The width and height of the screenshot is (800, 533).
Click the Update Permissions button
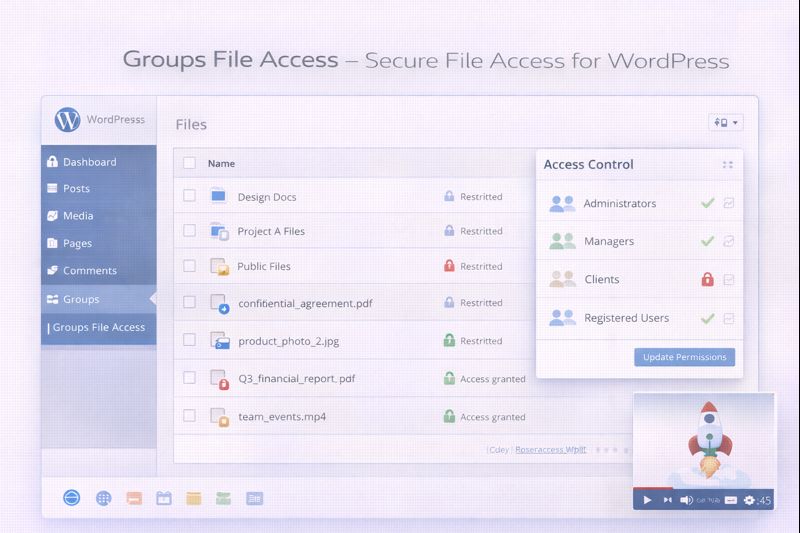coord(685,357)
